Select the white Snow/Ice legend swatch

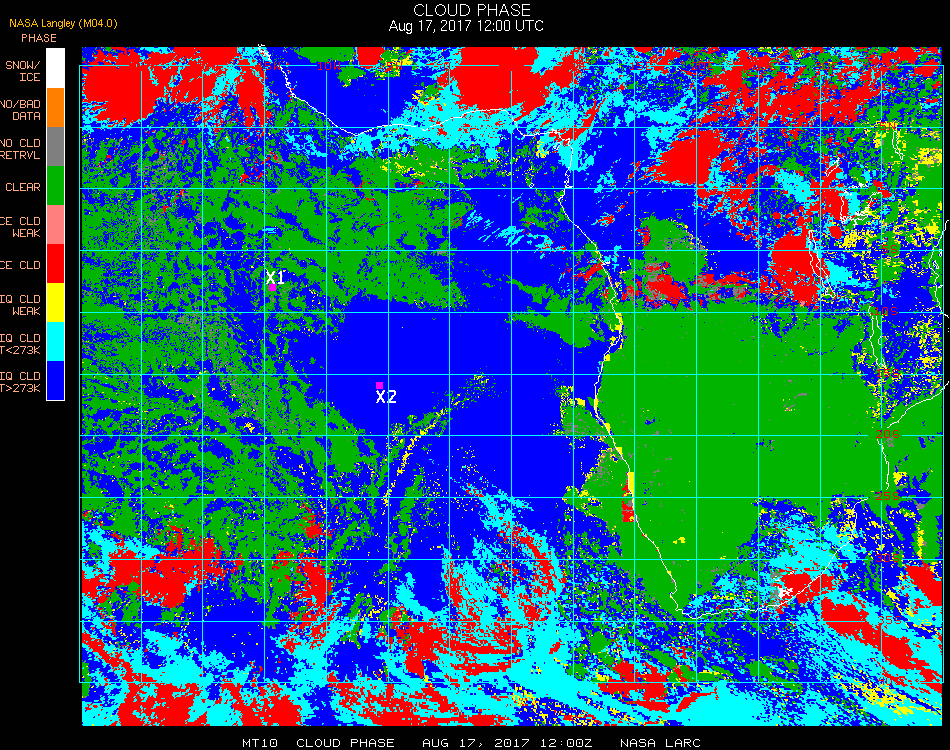click(55, 68)
